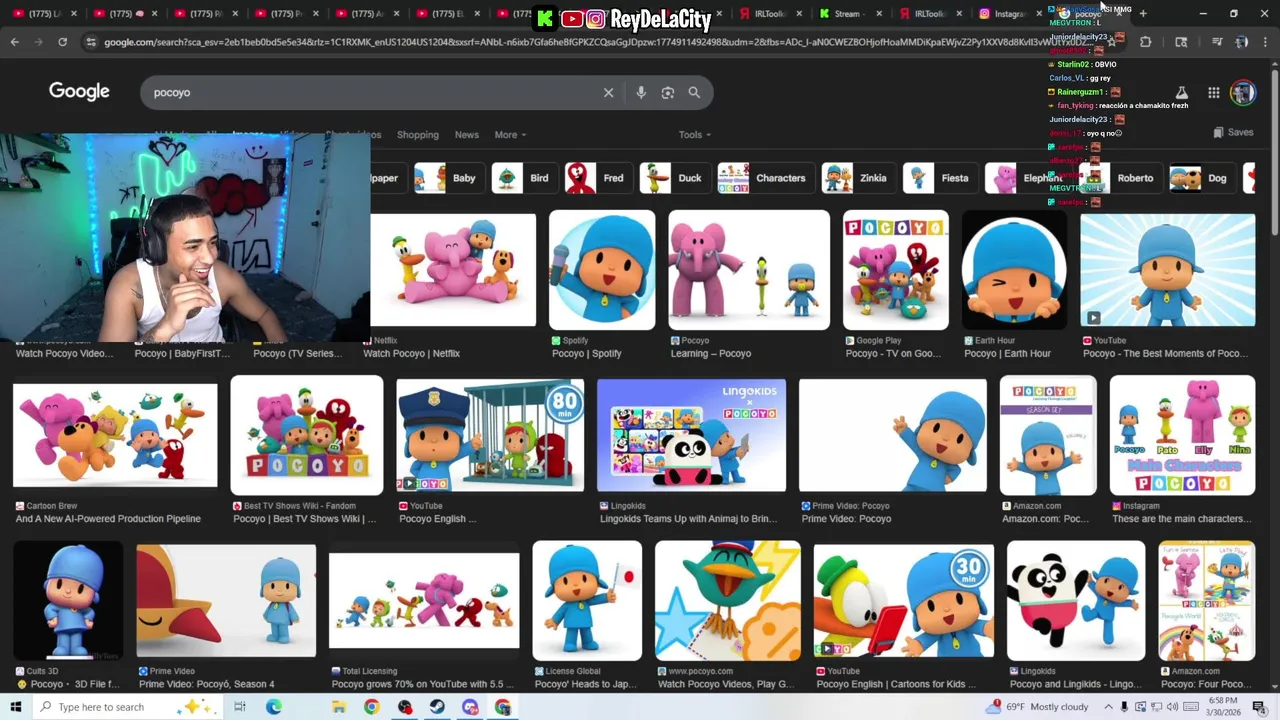Screen dimensions: 1280x720
Task: Click the taskbar clock showing 6:58 PM
Action: [1223, 707]
